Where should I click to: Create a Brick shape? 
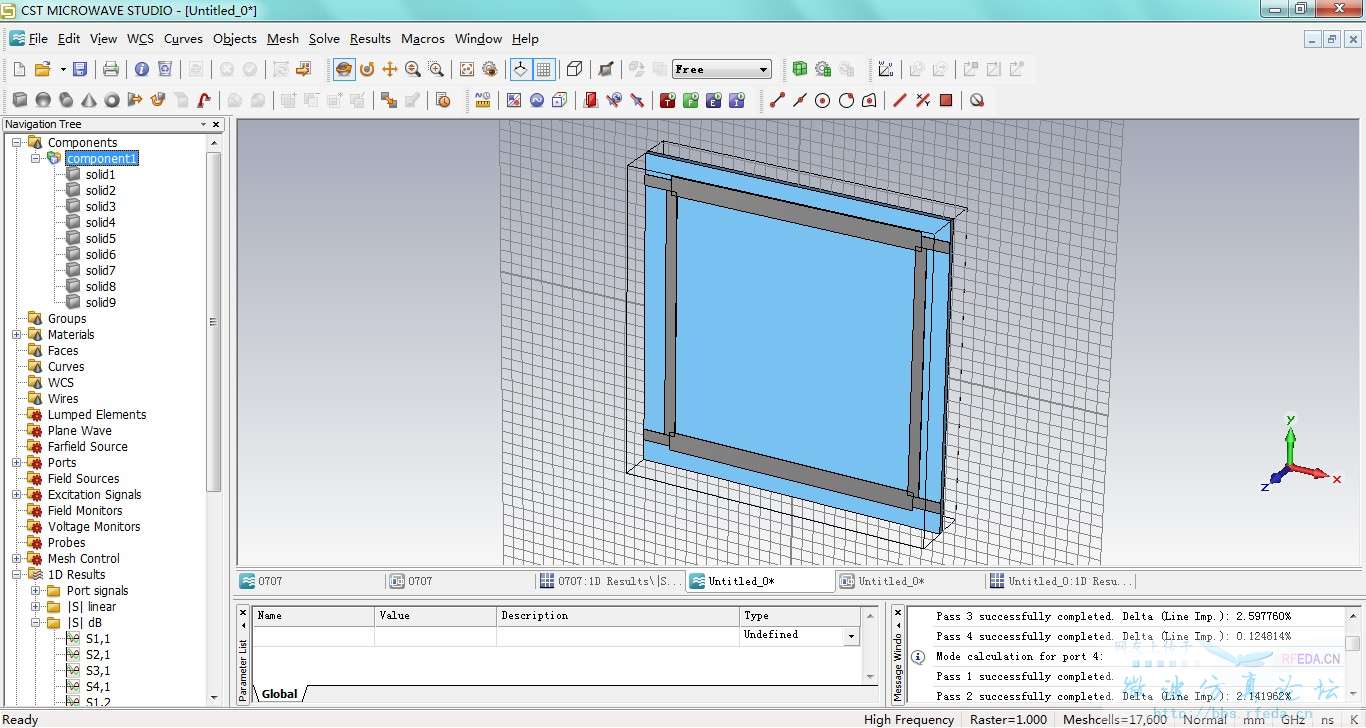[20, 100]
